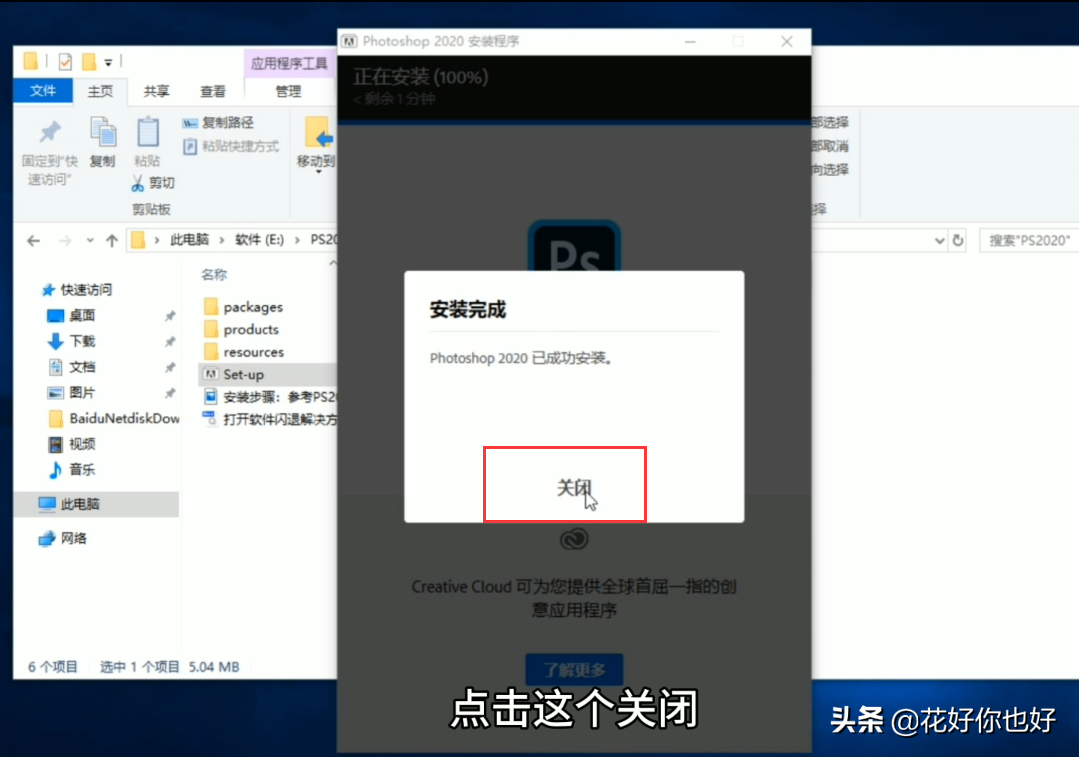The width and height of the screenshot is (1079, 757).
Task: Click the 粘贴 clipboard icon
Action: [147, 131]
